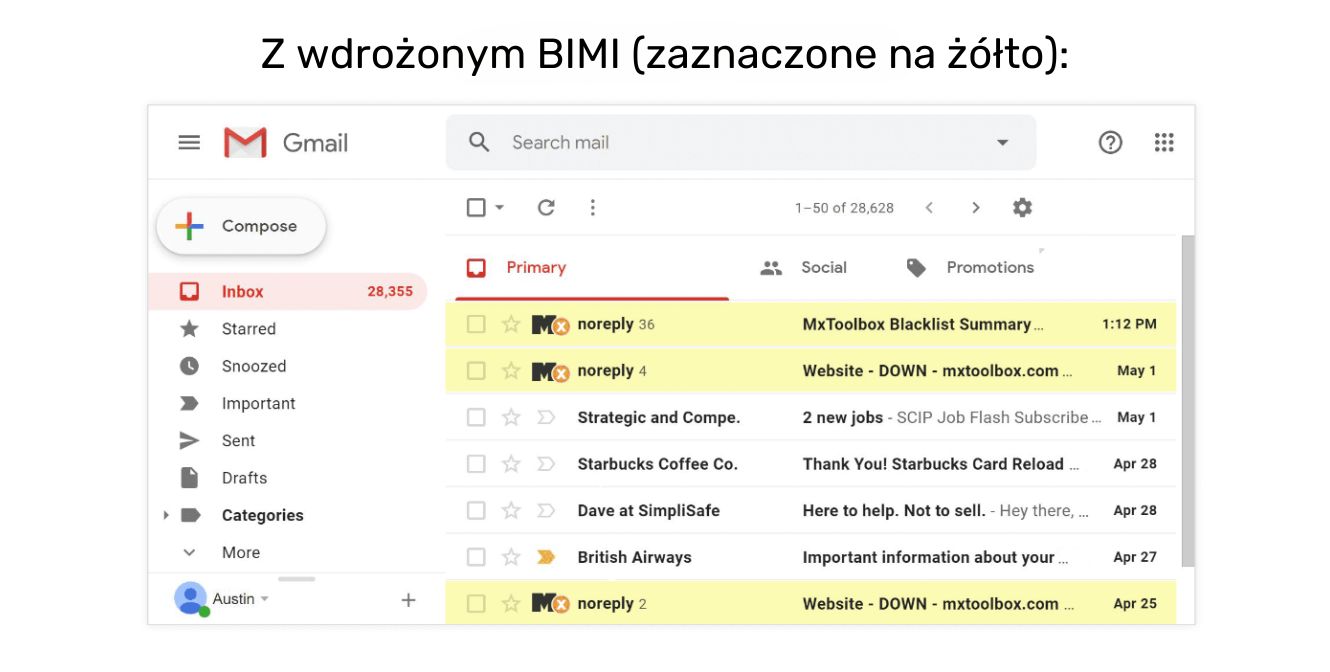Open the Inbox folder
This screenshot has height=672, width=1330.
(x=288, y=292)
